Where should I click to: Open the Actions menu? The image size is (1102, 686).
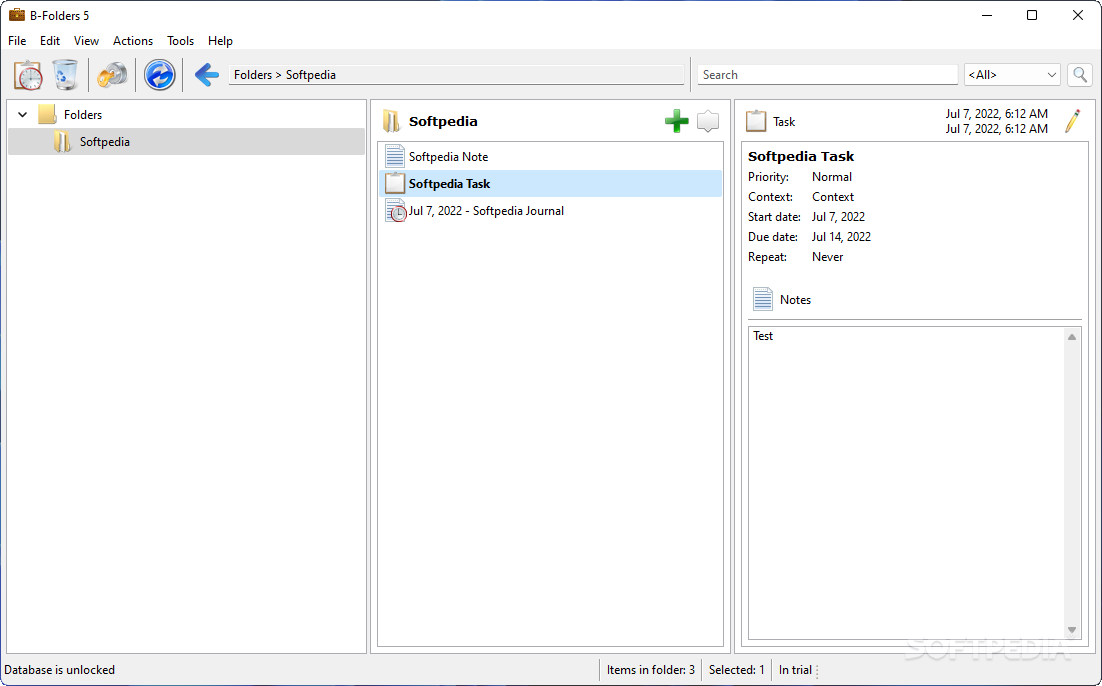pyautogui.click(x=133, y=41)
